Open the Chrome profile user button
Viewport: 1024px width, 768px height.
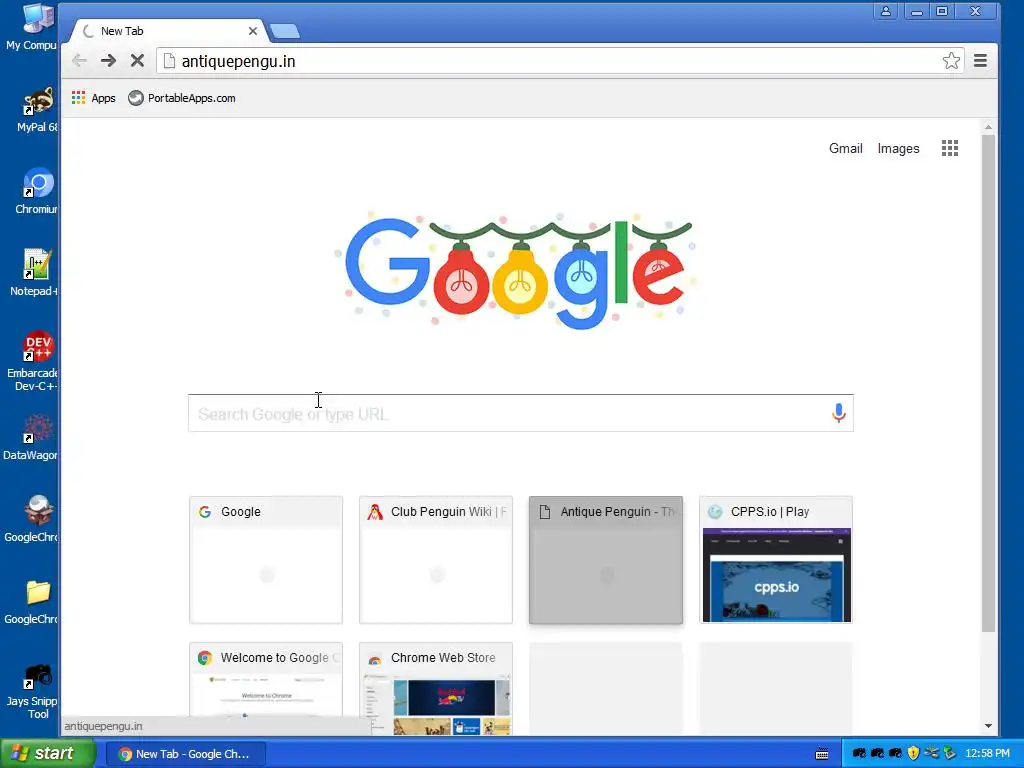click(886, 11)
